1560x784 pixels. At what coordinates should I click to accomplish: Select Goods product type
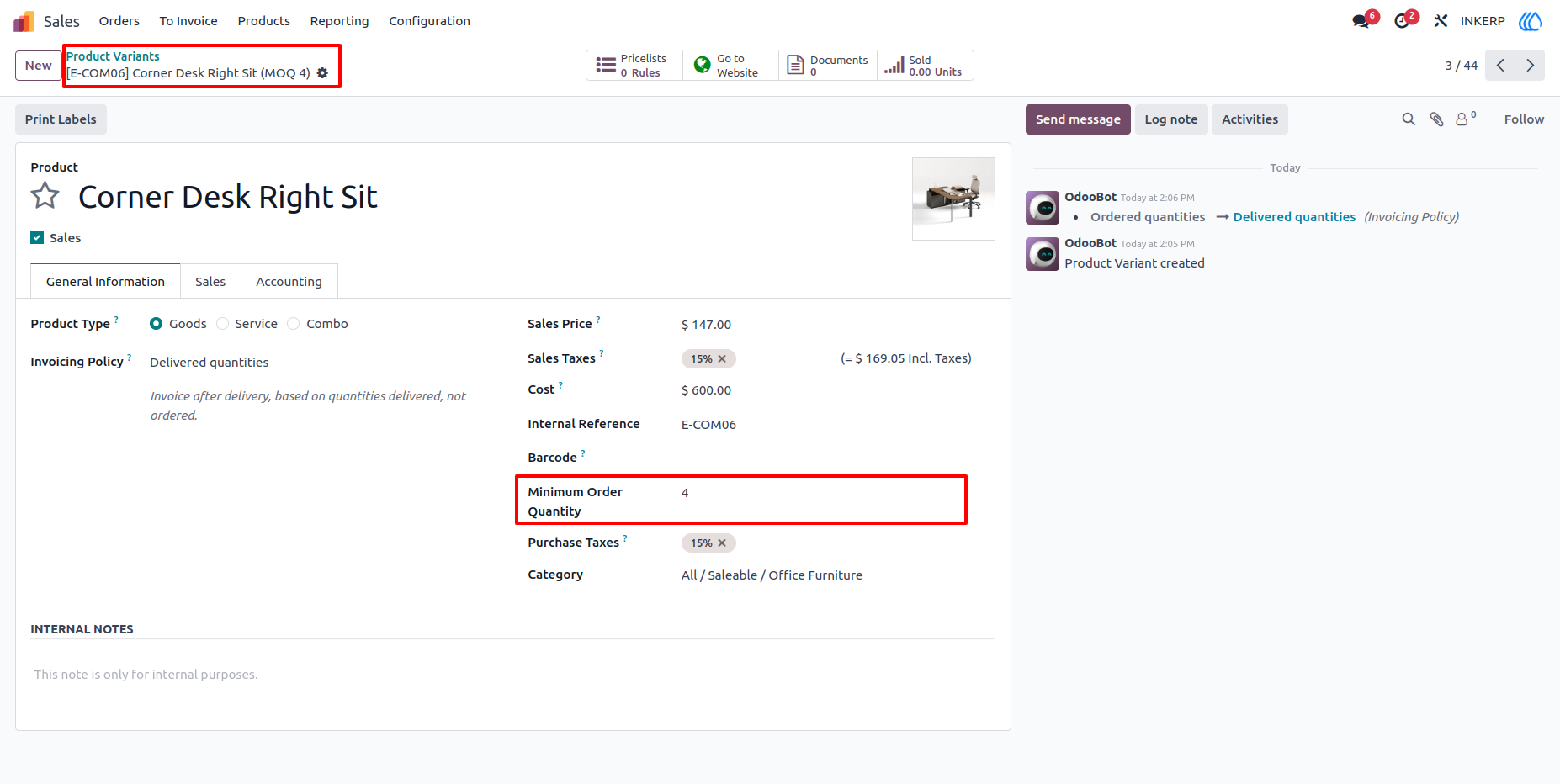[156, 324]
